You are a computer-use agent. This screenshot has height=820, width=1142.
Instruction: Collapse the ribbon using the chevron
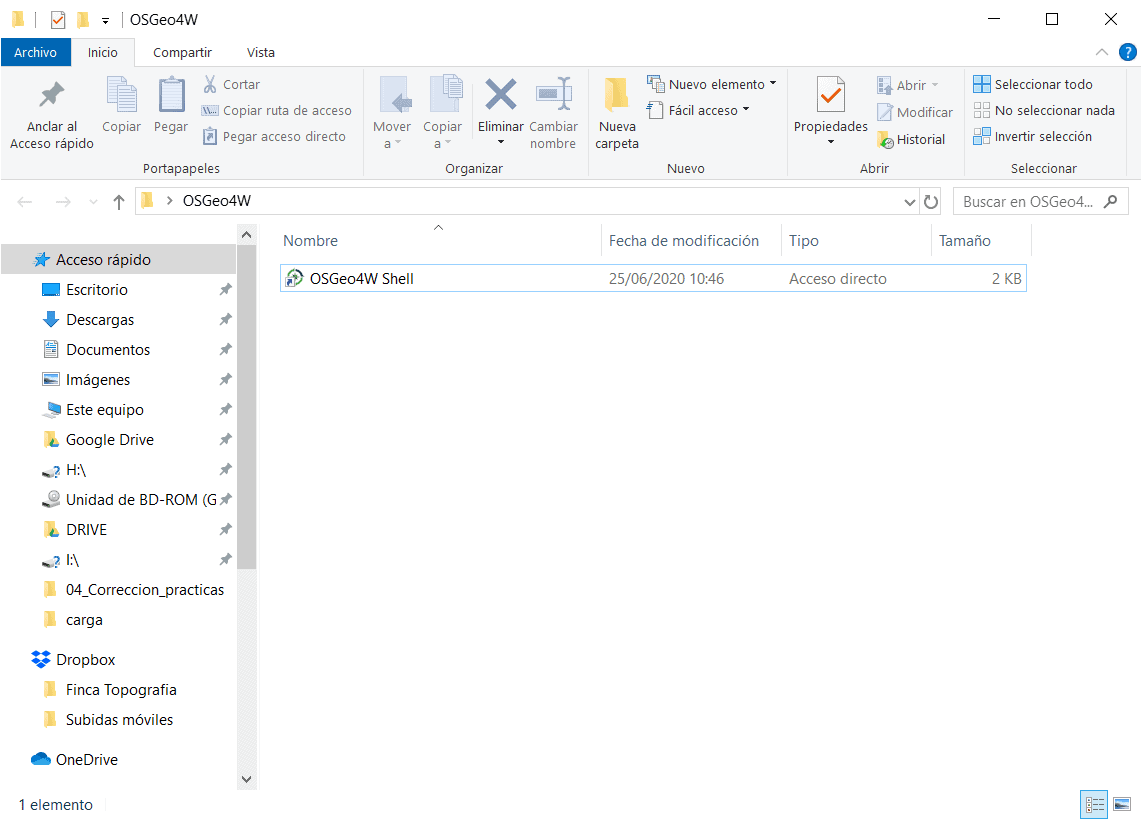(x=1102, y=52)
